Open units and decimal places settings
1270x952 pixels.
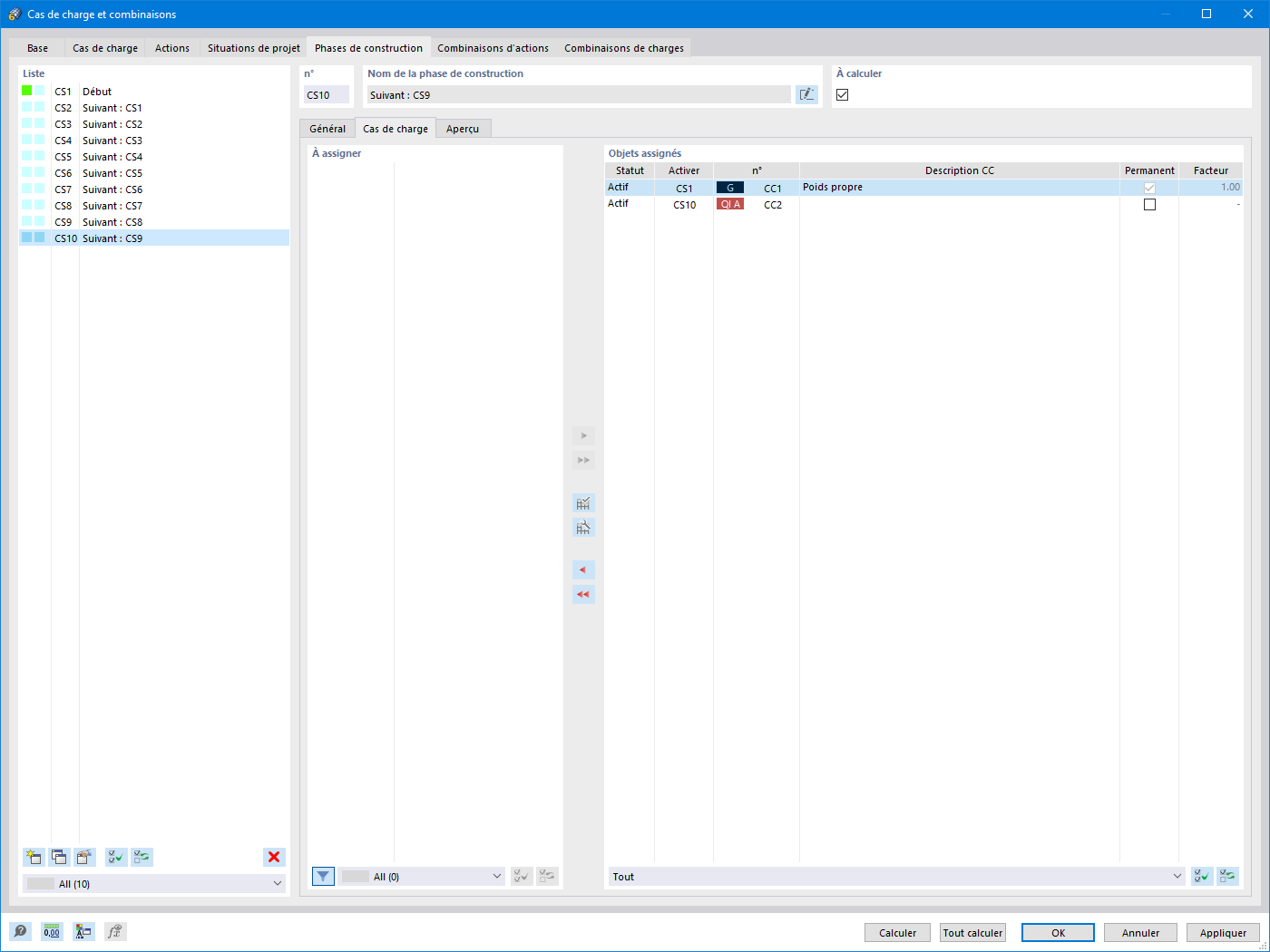52,931
